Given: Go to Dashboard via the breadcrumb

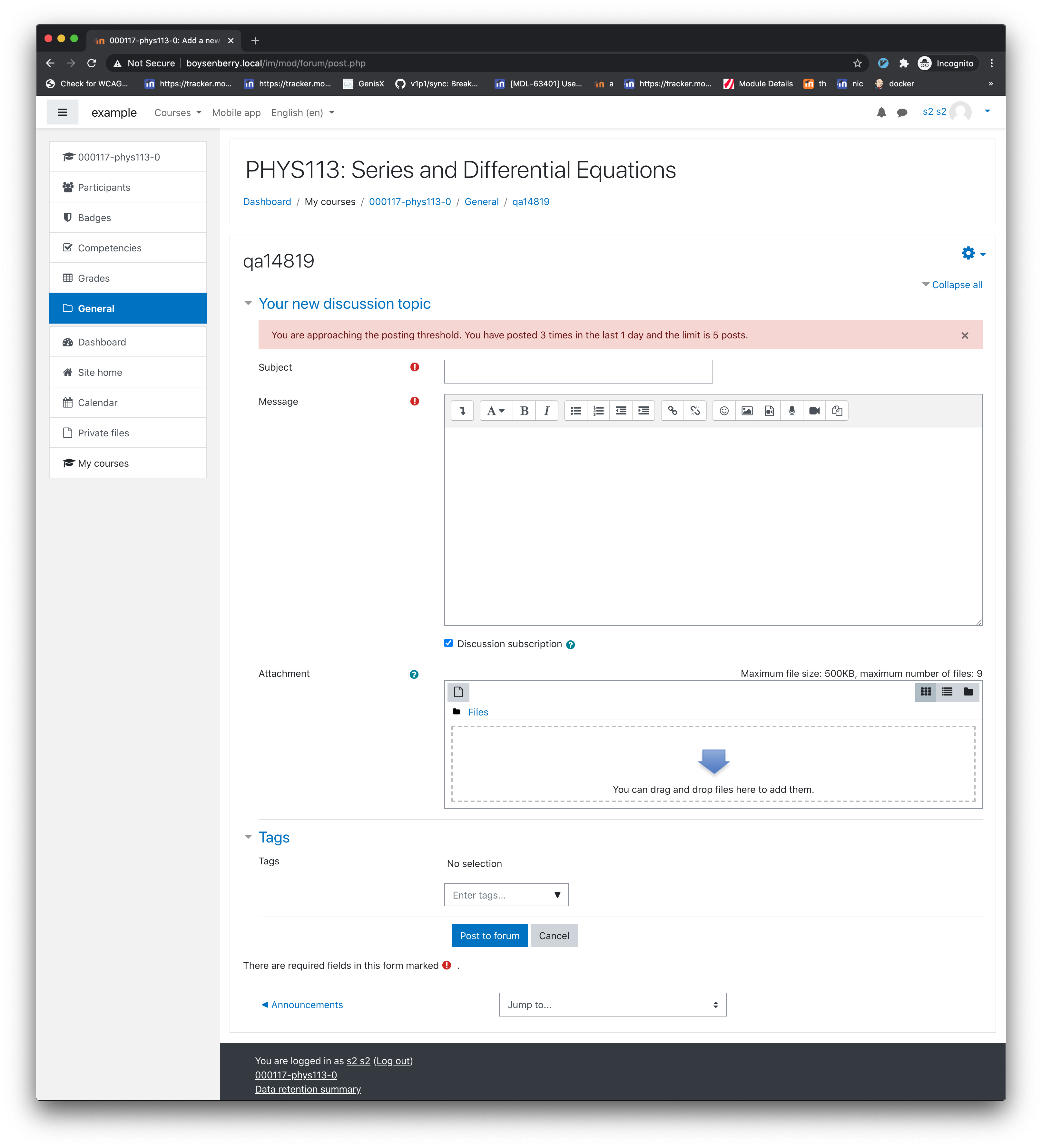Looking at the screenshot, I should click(267, 201).
